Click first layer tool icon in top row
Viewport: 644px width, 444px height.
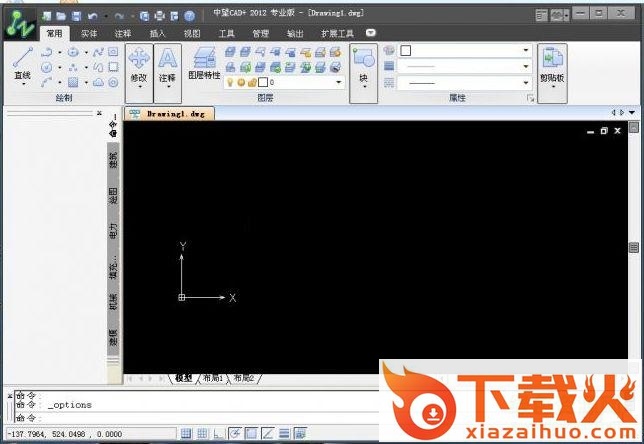(x=230, y=52)
